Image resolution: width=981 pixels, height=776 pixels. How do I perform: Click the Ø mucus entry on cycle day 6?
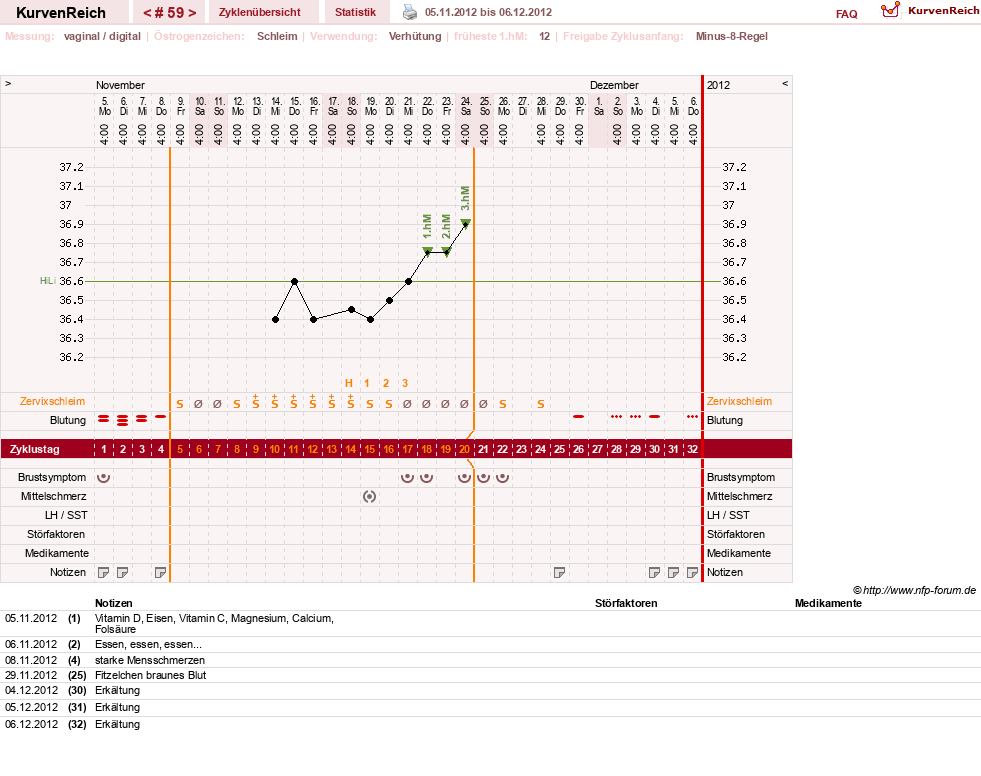(198, 404)
